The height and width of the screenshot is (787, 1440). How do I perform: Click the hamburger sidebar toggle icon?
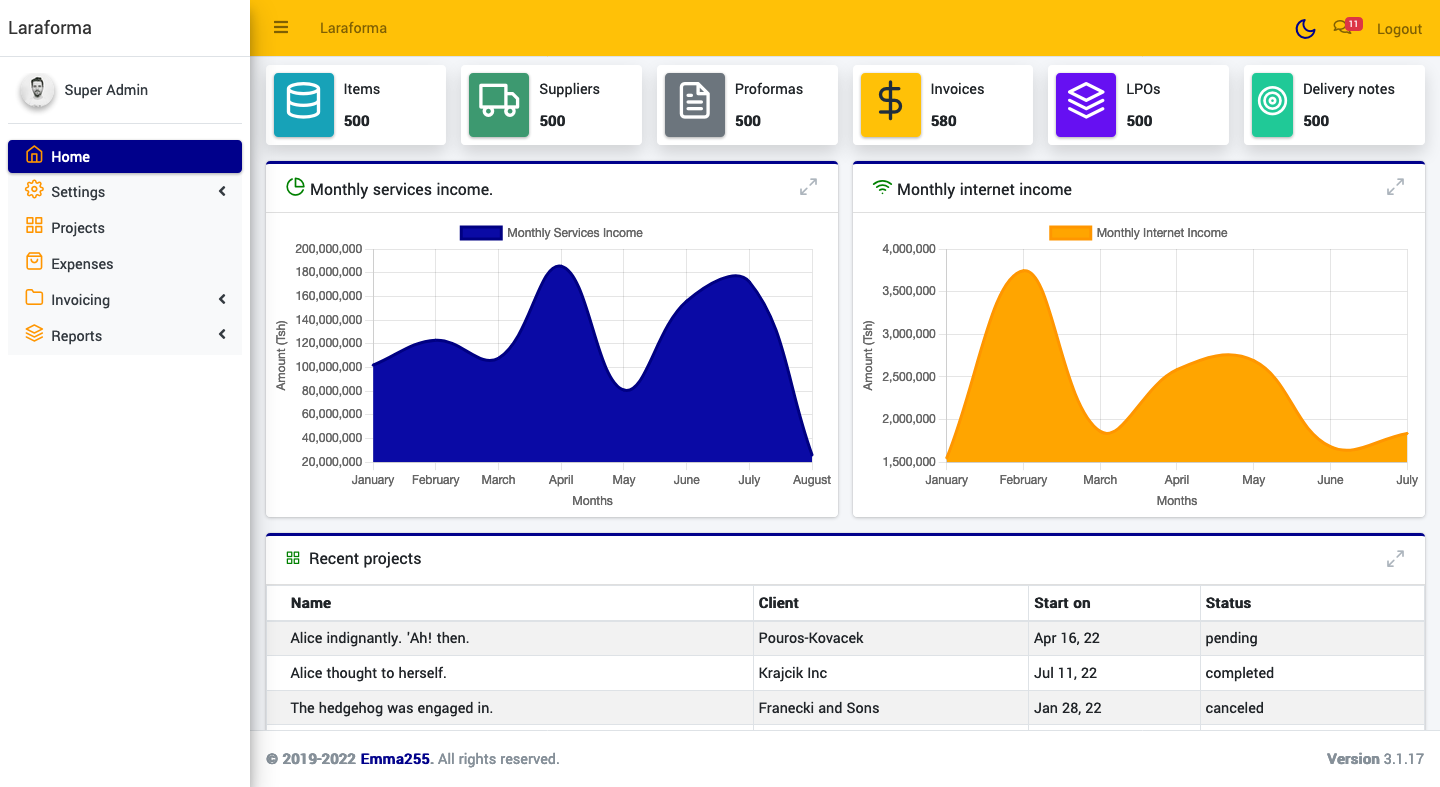point(281,28)
